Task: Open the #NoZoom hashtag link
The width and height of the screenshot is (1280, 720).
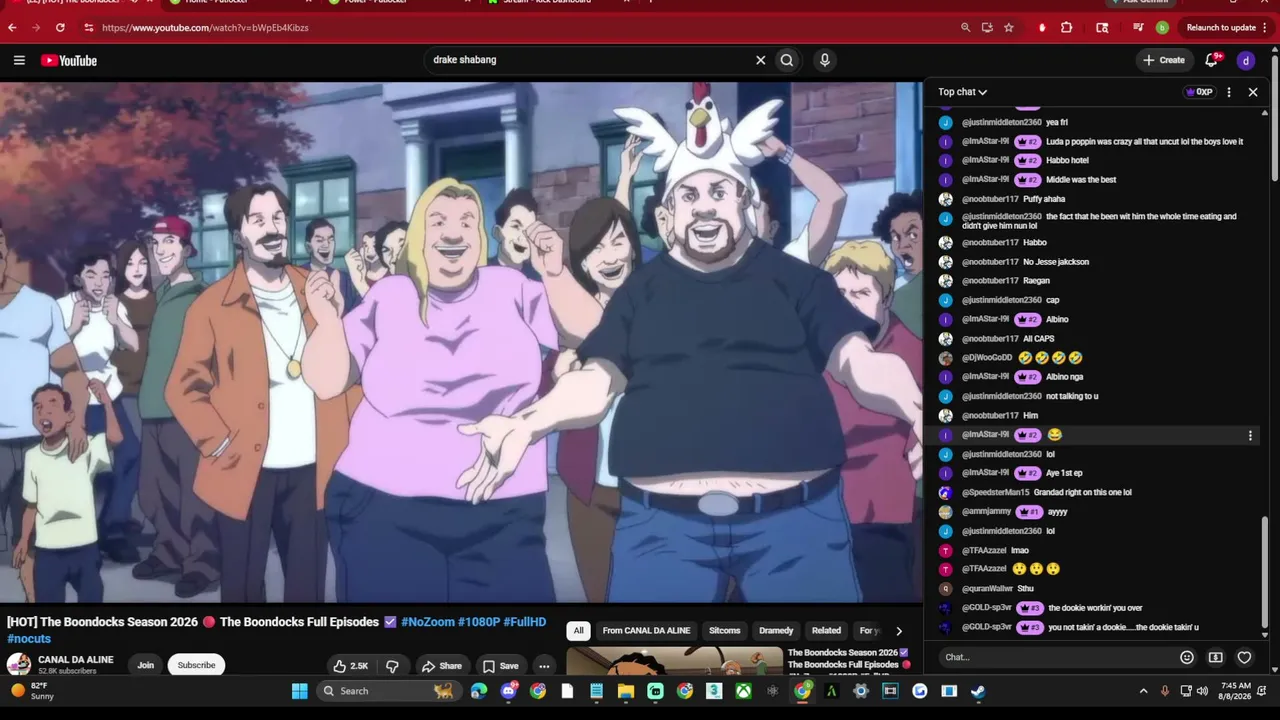Action: click(x=428, y=622)
